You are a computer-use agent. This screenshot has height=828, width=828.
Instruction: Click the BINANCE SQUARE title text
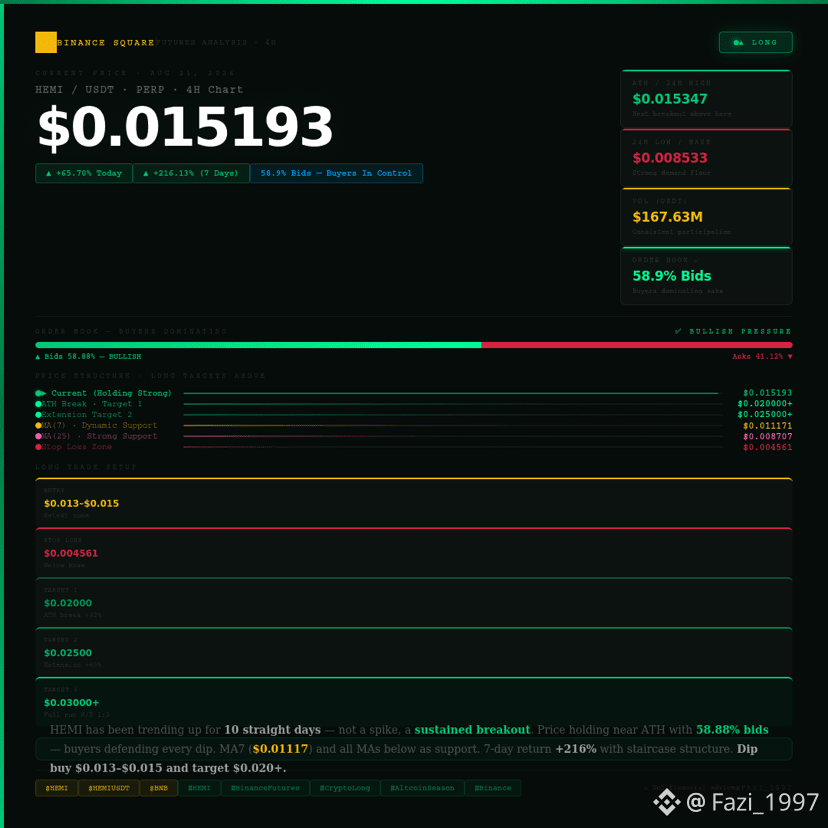click(106, 42)
